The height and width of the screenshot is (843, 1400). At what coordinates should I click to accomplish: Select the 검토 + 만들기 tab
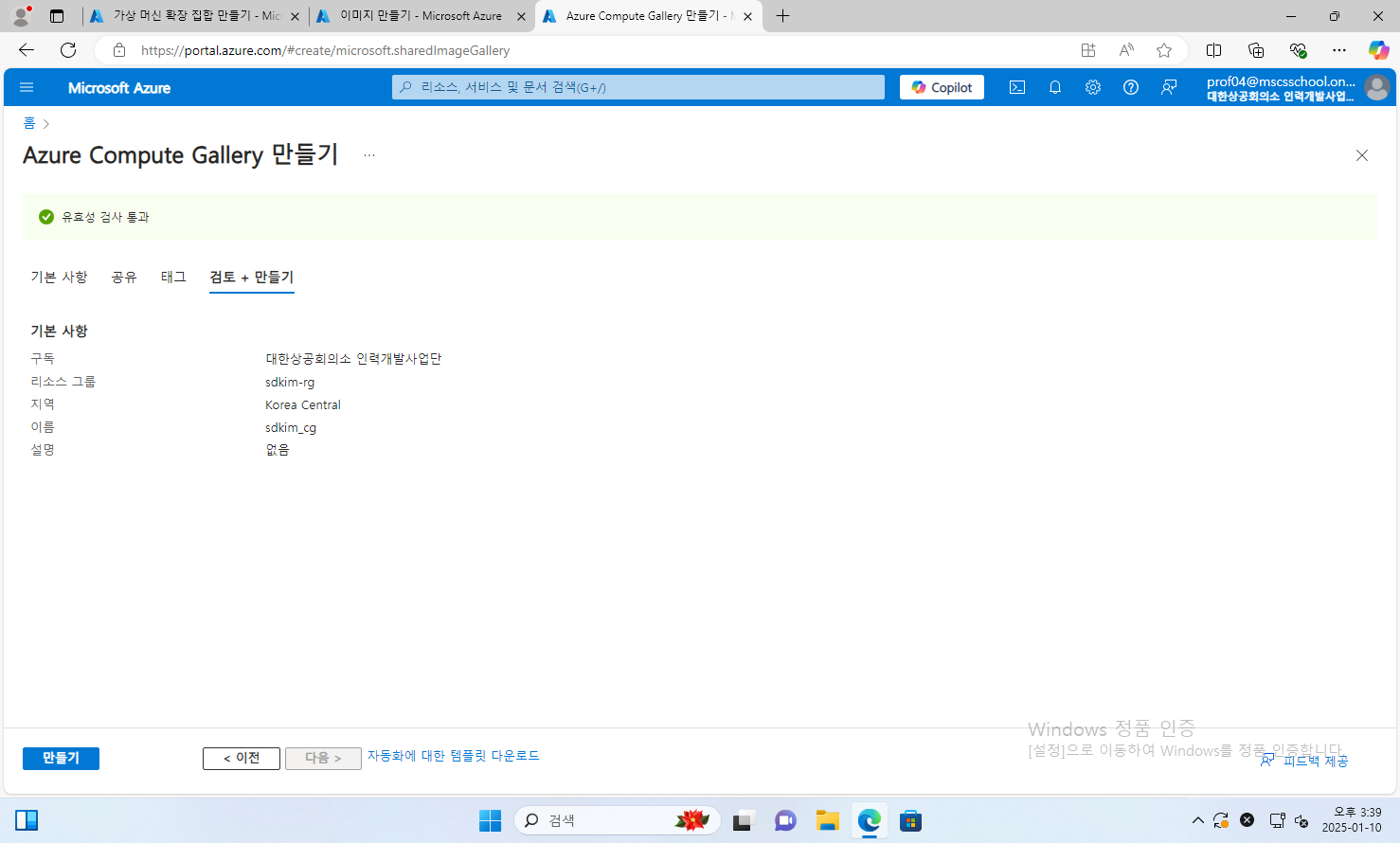click(252, 277)
